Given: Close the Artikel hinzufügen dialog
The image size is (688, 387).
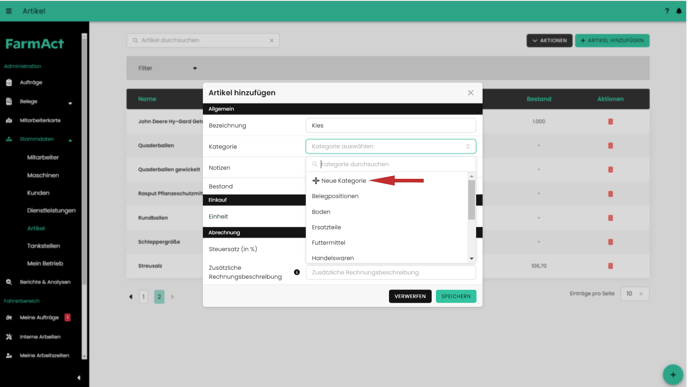Looking at the screenshot, I should (x=470, y=93).
